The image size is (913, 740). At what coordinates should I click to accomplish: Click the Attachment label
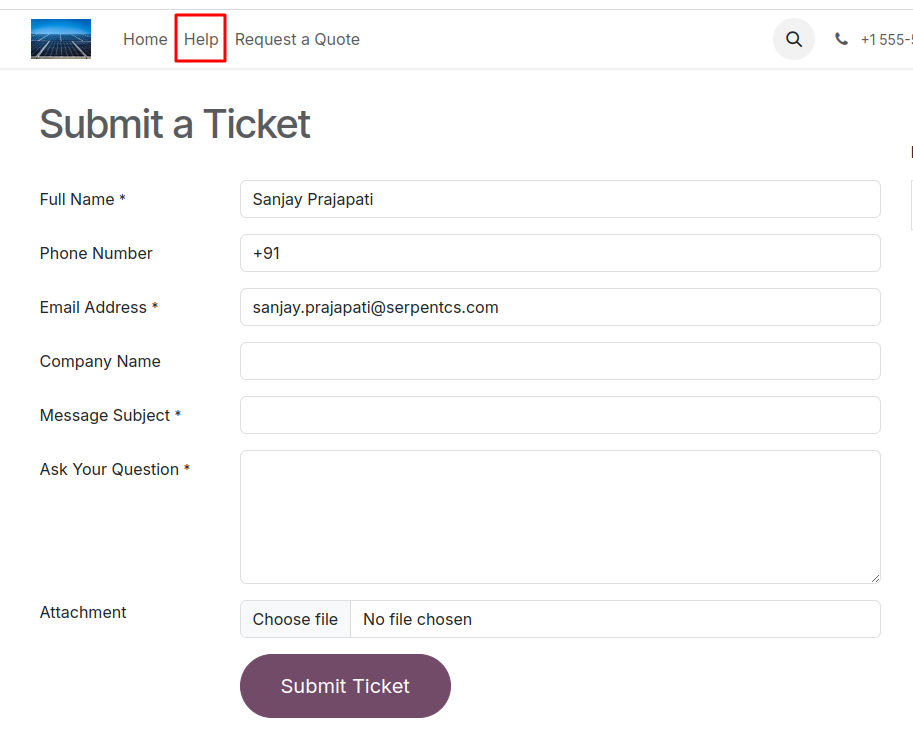83,612
